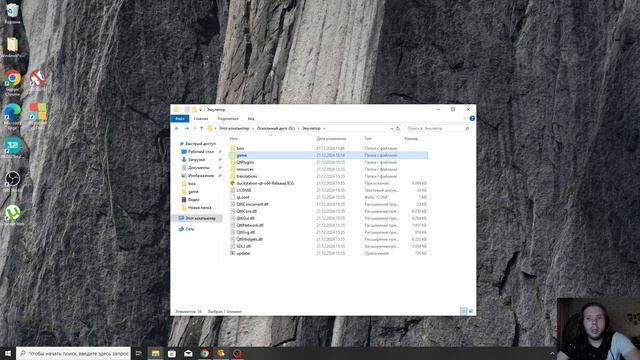
Task: Open the Windows Start menu
Action: coord(8,353)
